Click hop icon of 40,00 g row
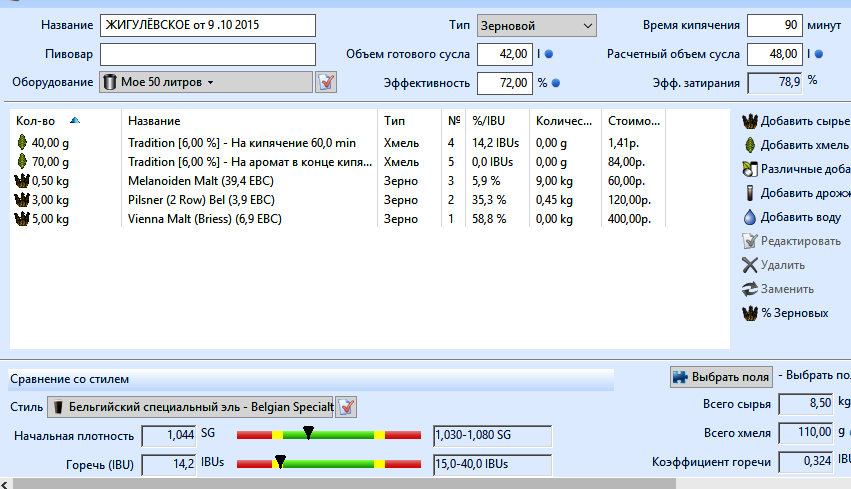This screenshot has width=851, height=489. point(22,142)
